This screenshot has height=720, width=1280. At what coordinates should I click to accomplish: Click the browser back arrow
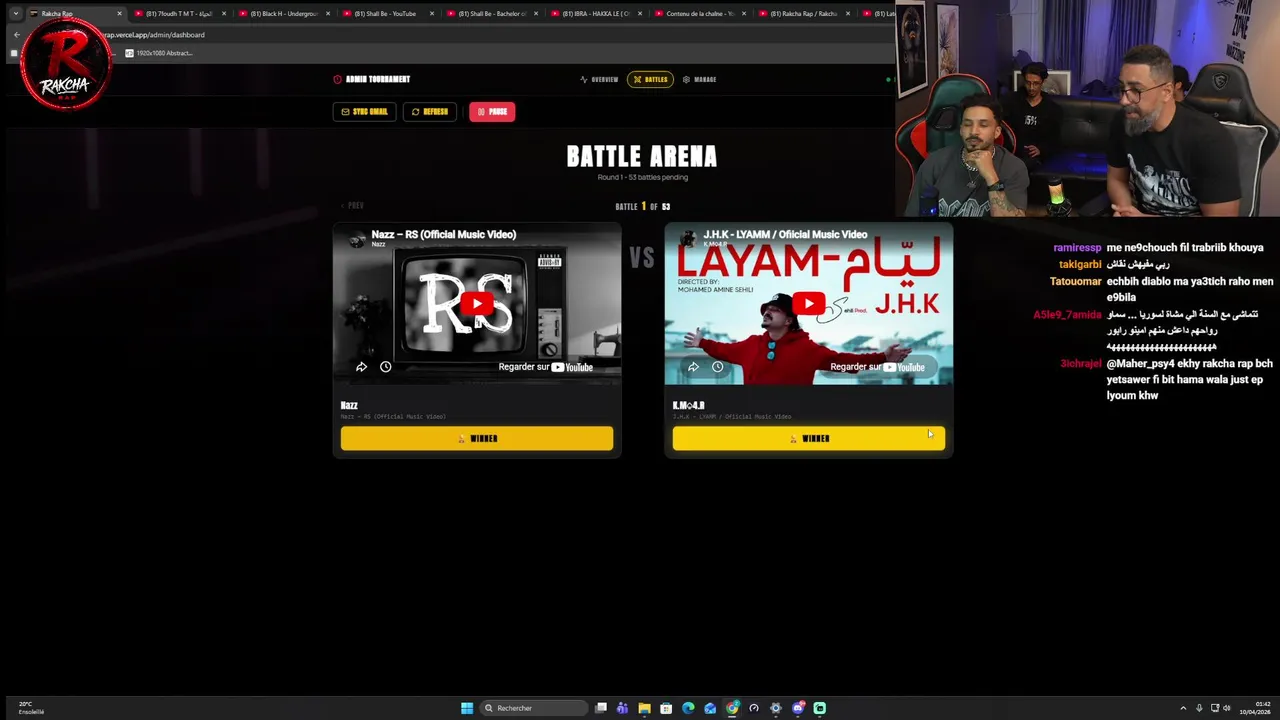point(16,35)
